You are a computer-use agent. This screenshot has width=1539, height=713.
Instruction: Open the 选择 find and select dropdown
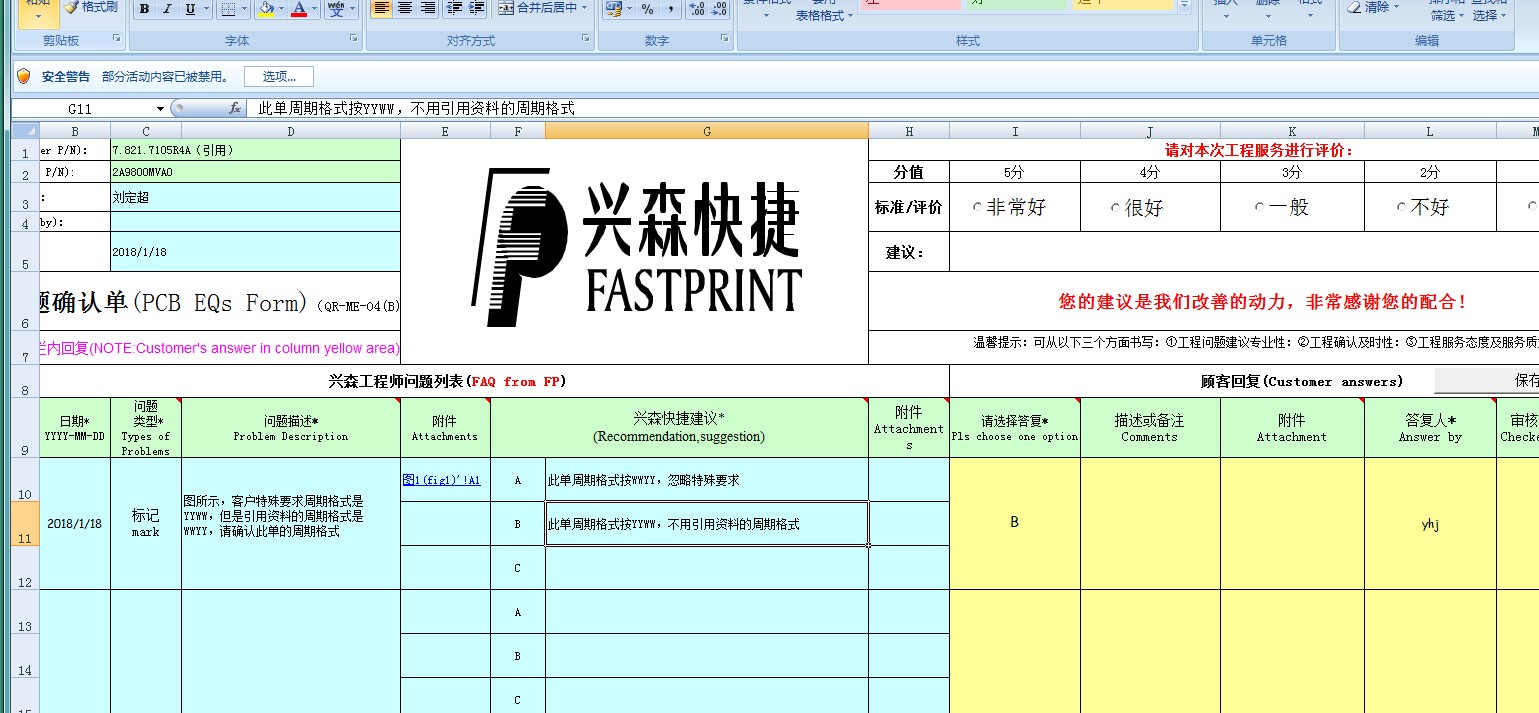[x=1489, y=15]
